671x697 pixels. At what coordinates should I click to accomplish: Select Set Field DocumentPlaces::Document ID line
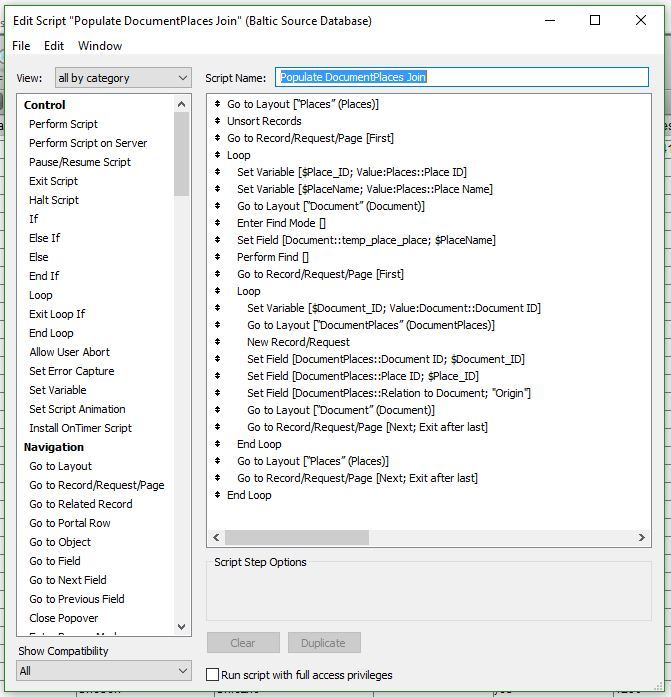click(x=386, y=359)
